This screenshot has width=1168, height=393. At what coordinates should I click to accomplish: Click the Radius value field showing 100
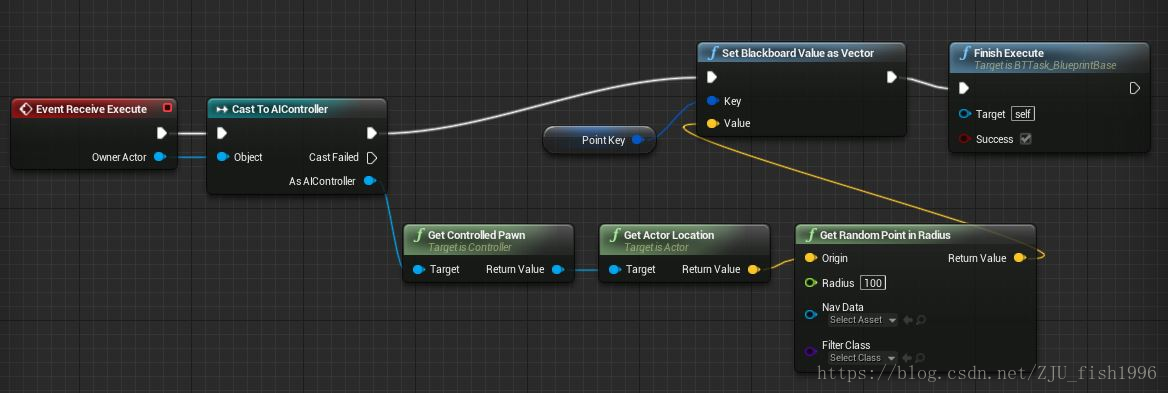[x=872, y=284]
